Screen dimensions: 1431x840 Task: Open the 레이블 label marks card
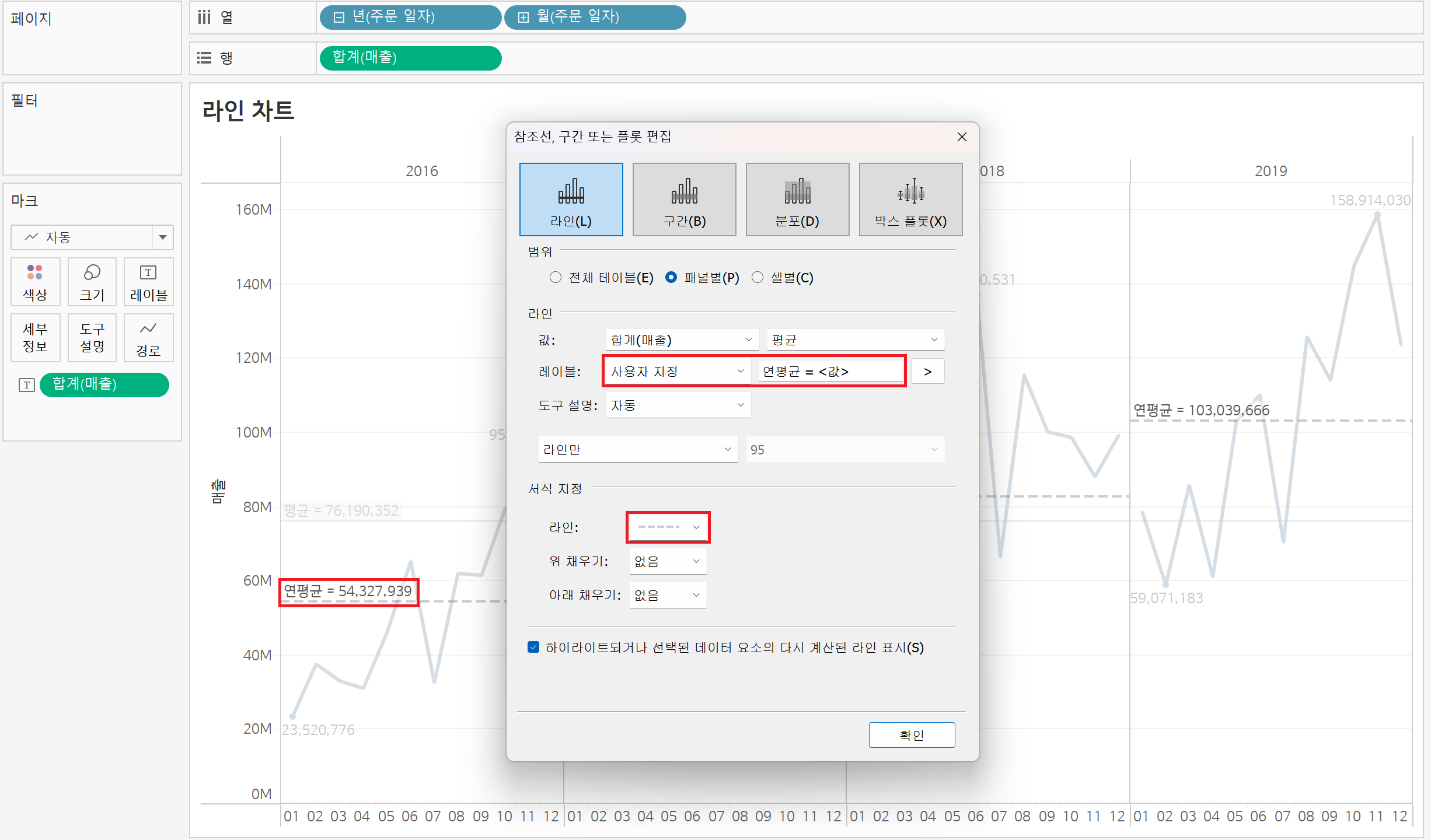(x=148, y=282)
